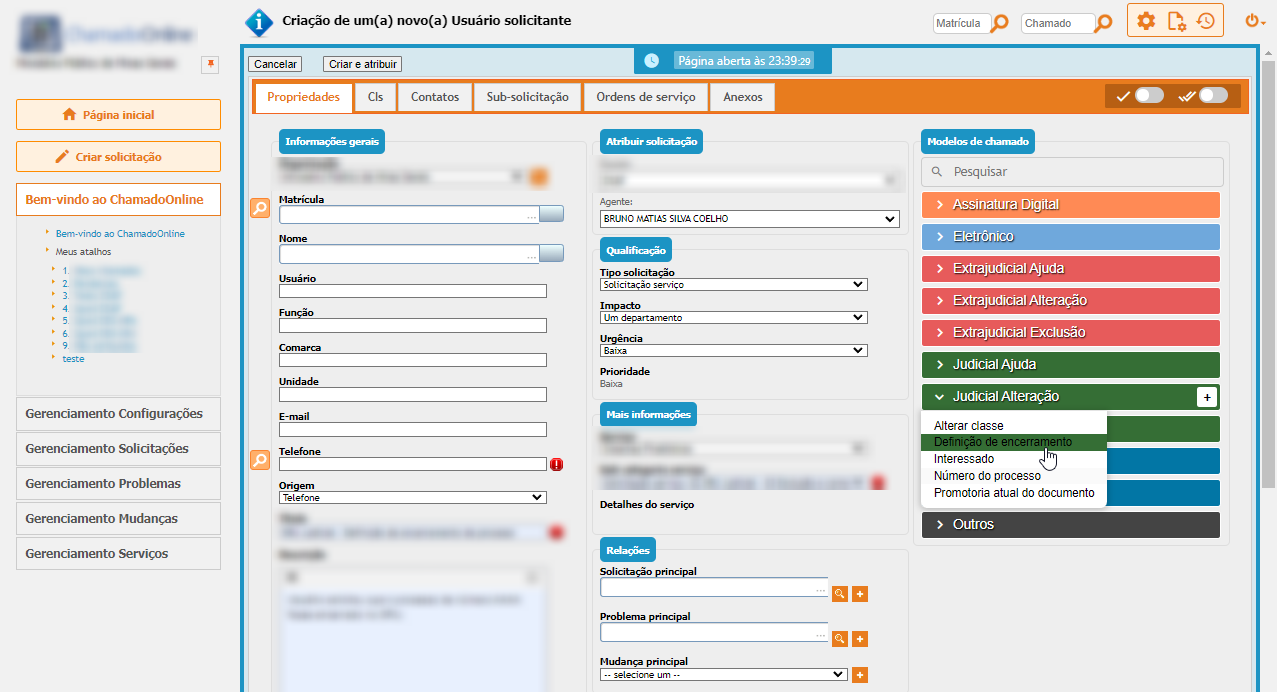Open Gerenciamento Problemas sidebar section

(119, 484)
